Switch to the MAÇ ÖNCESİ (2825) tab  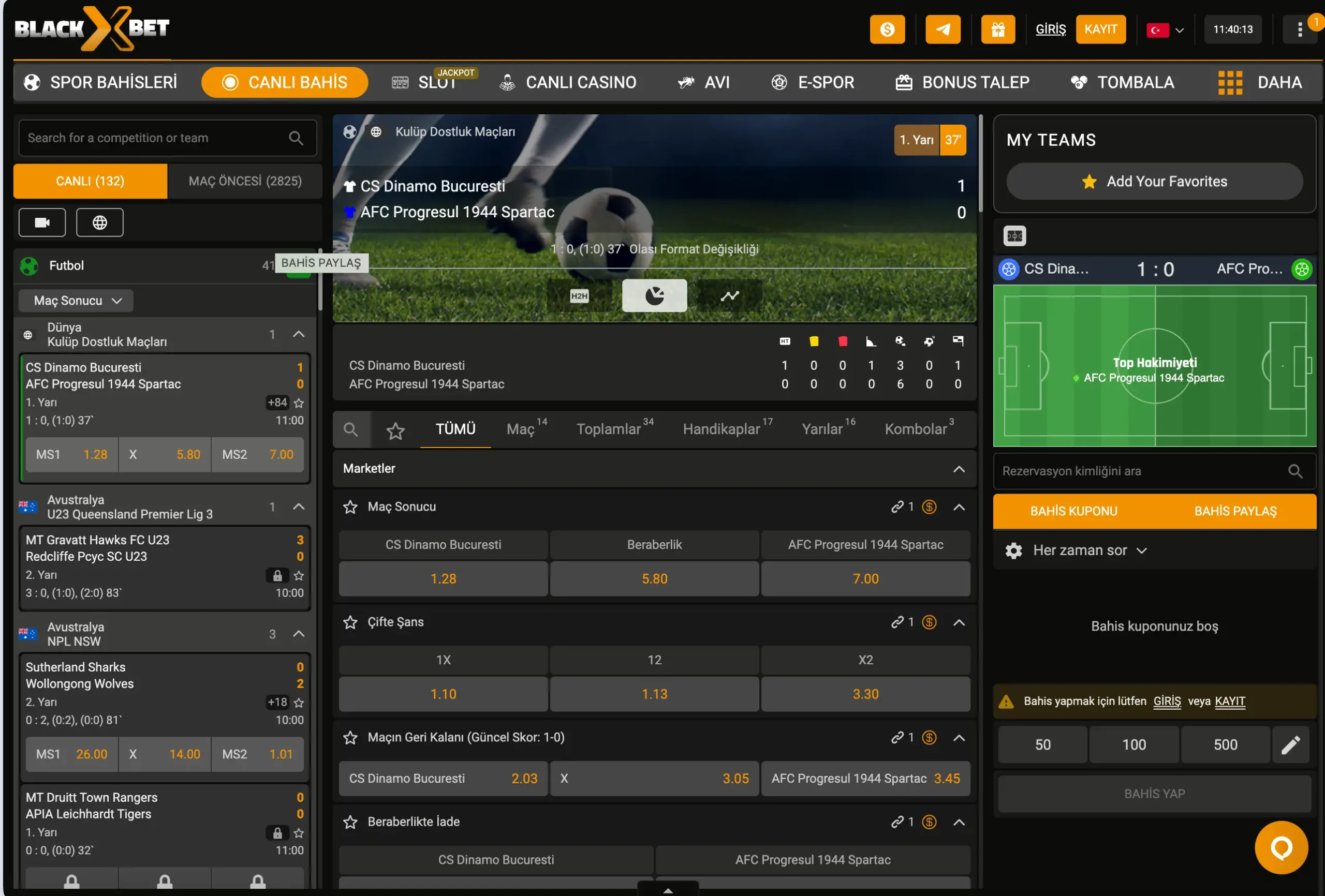pos(245,181)
